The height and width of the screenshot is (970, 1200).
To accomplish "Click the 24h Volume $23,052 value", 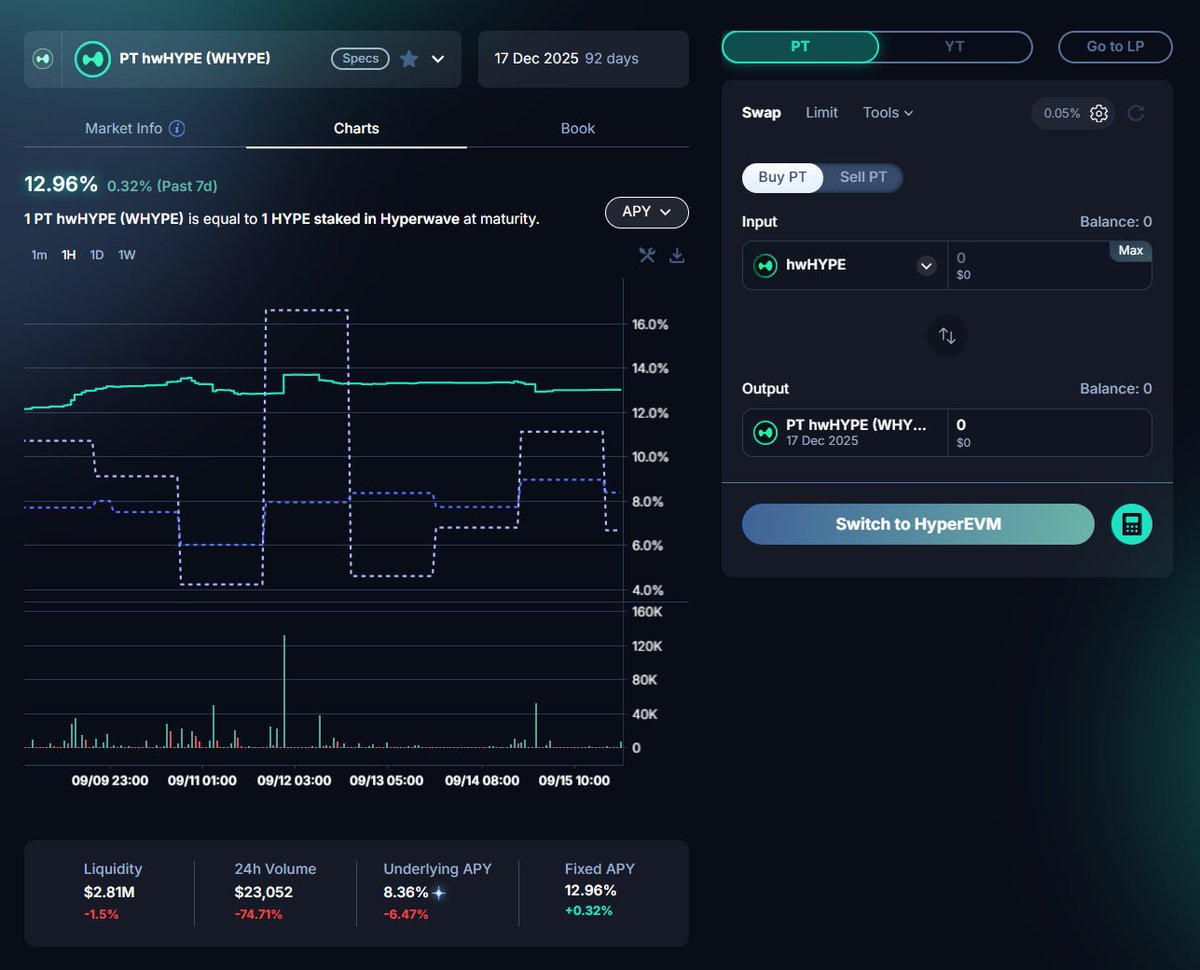I will (264, 892).
